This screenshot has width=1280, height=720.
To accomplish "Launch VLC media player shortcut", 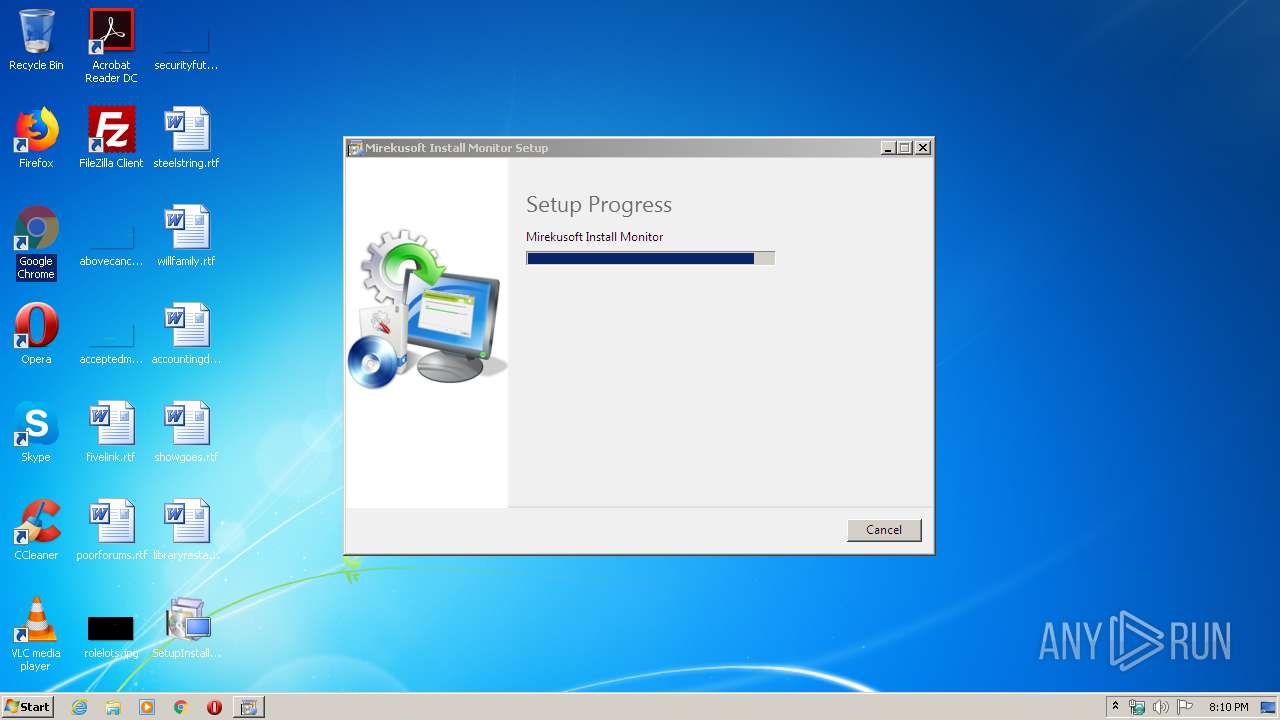I will (x=36, y=635).
